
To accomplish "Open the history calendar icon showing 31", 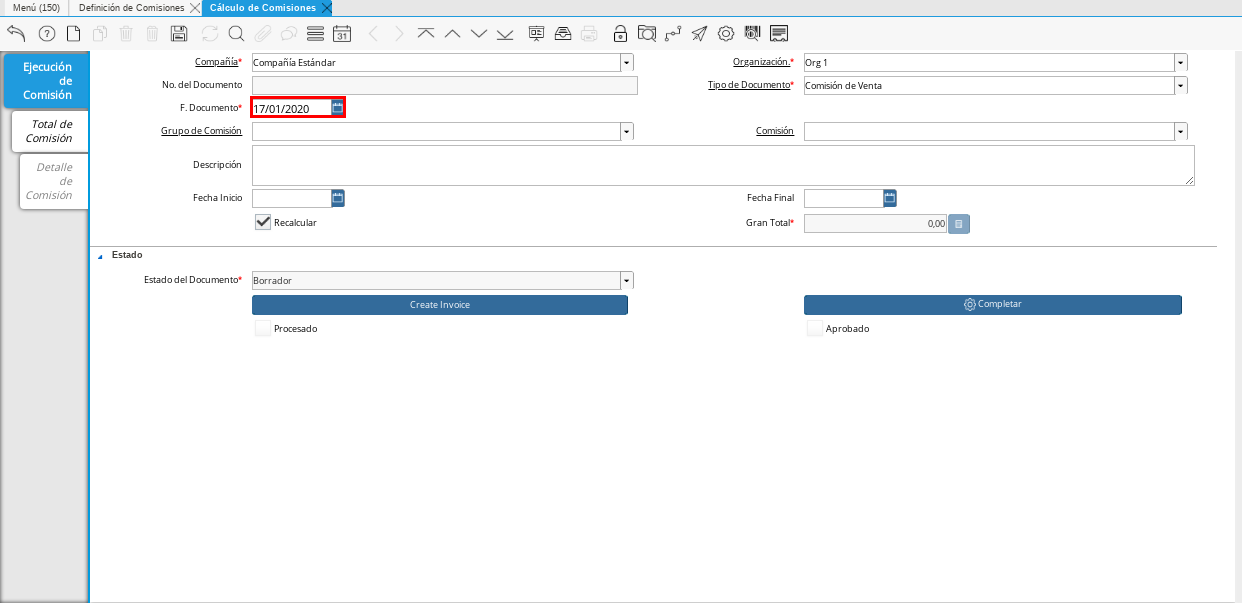I will click(x=342, y=33).
